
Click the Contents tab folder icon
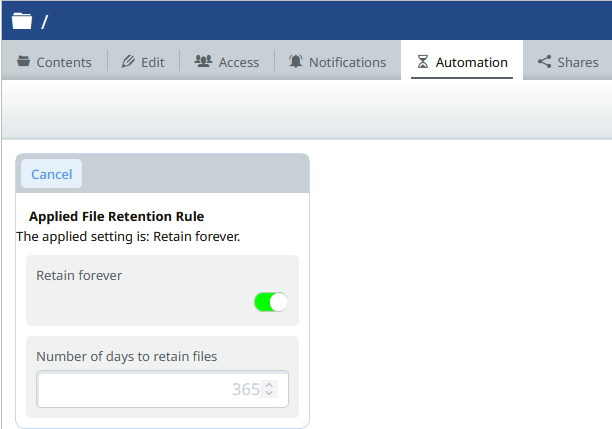tap(23, 62)
